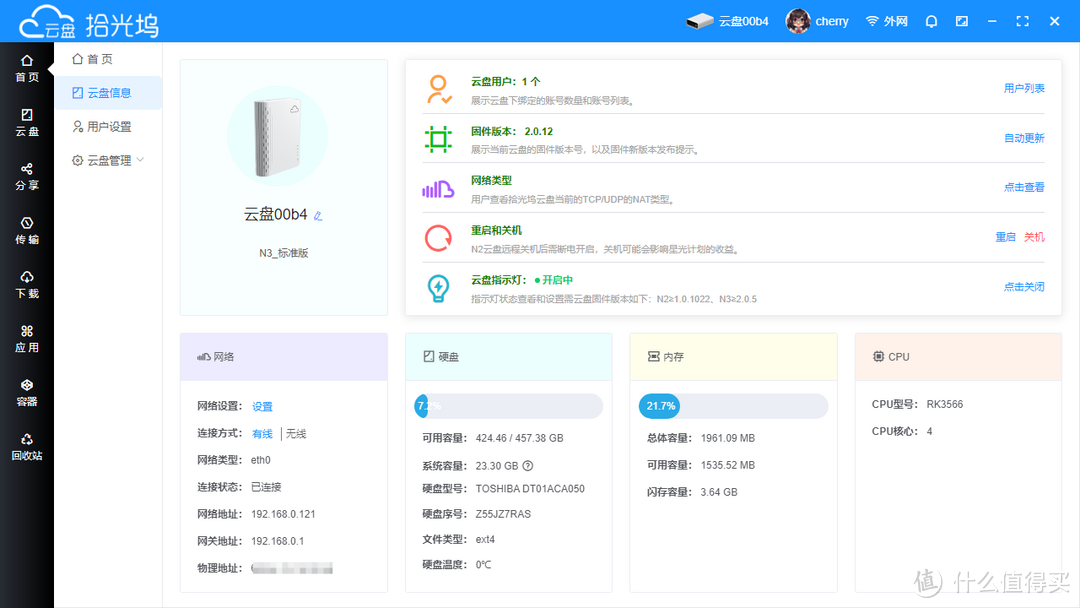Screen dimensions: 1080x608
Task: Click the memory usage progress bar
Action: point(733,406)
